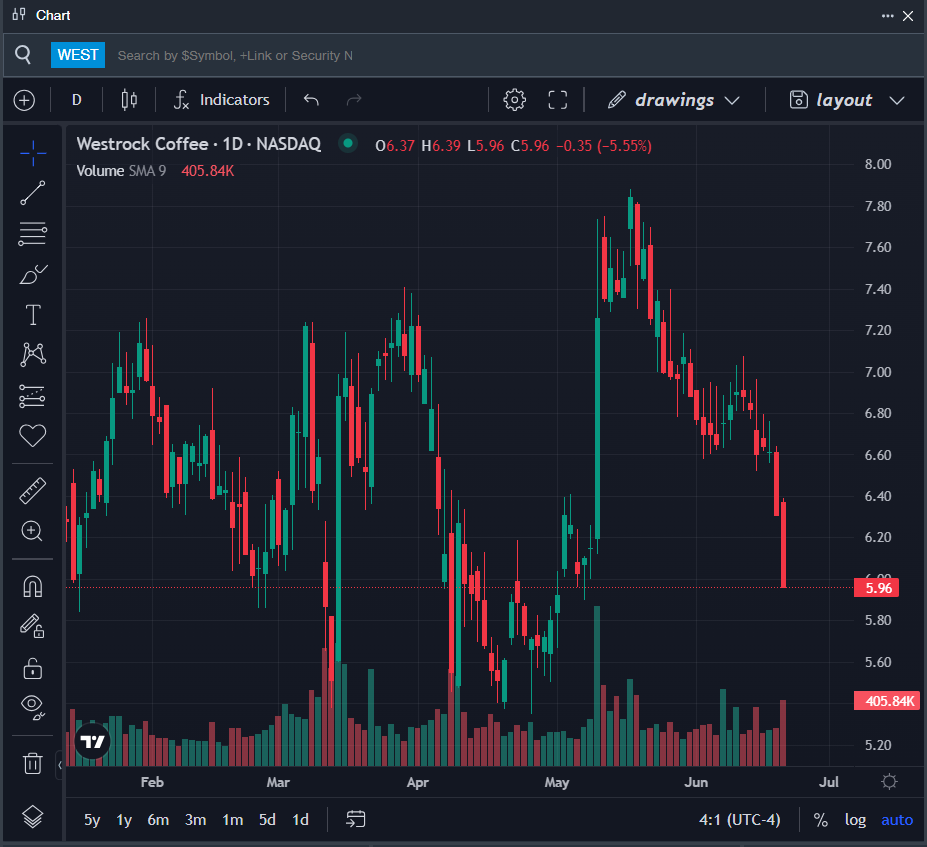Switch to the 3m time range
Image resolution: width=927 pixels, height=847 pixels.
[195, 820]
